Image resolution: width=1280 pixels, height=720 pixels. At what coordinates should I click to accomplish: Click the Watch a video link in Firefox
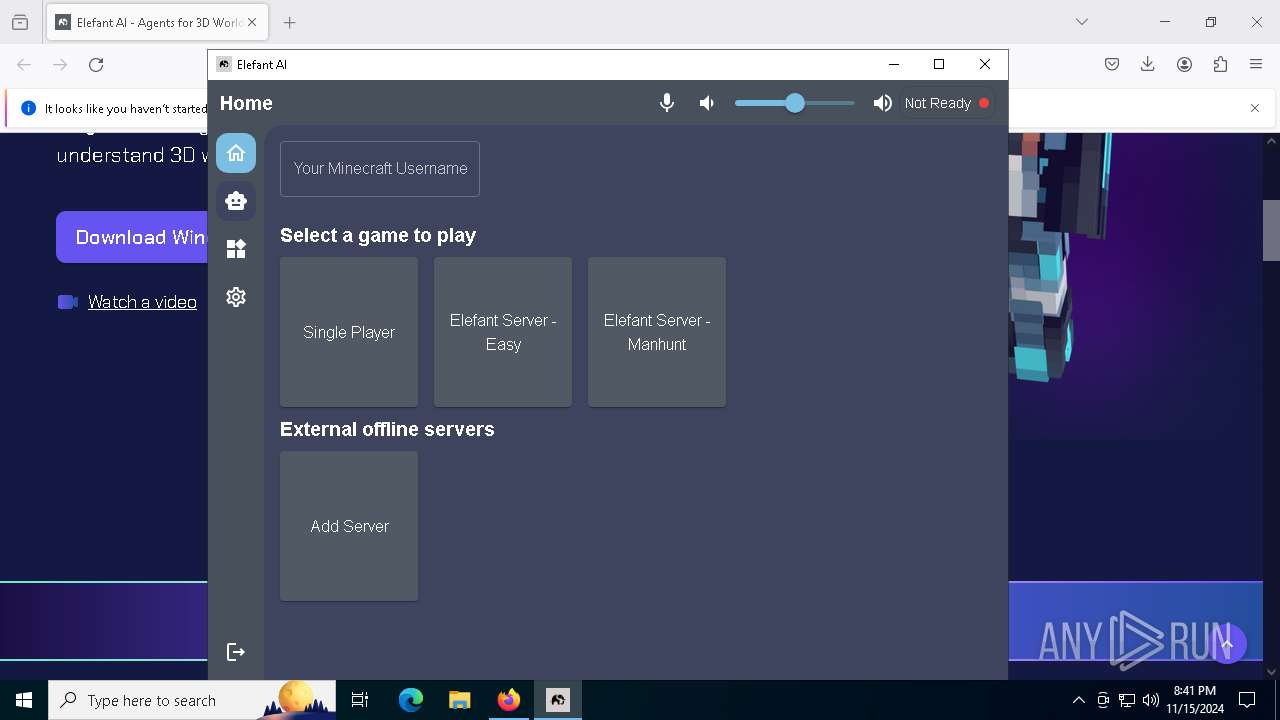142,302
